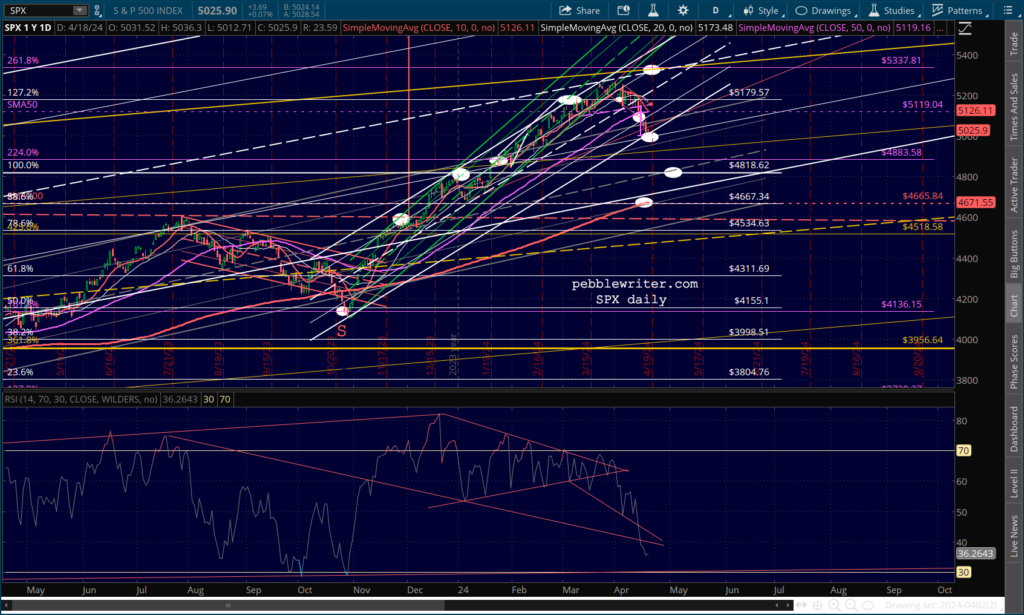Open the Drawings menu
The height and width of the screenshot is (615, 1024).
point(824,10)
